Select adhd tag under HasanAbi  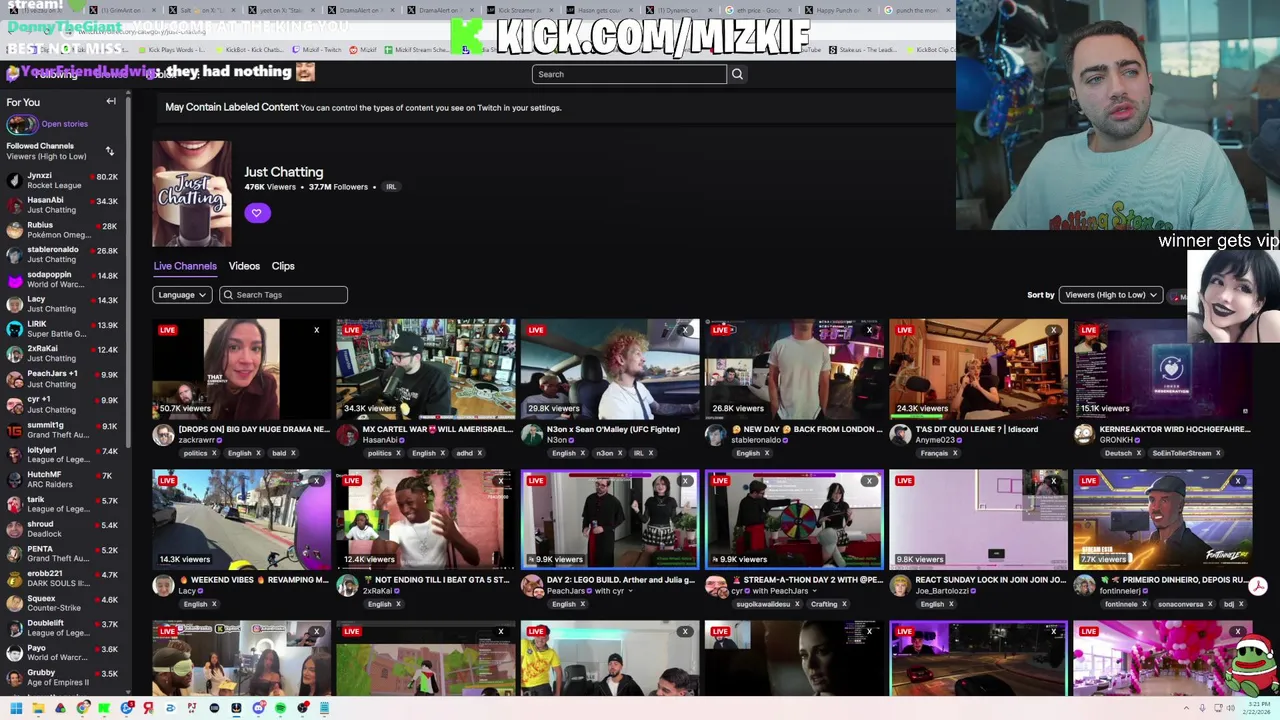click(464, 453)
